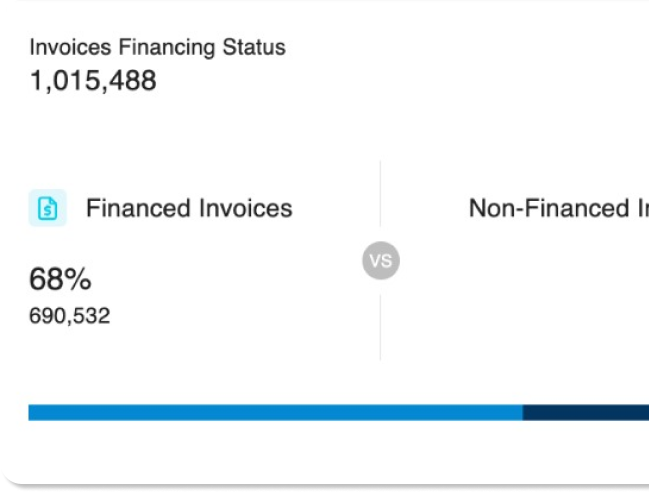
Task: Select the Financed Invoices label
Action: (189, 208)
